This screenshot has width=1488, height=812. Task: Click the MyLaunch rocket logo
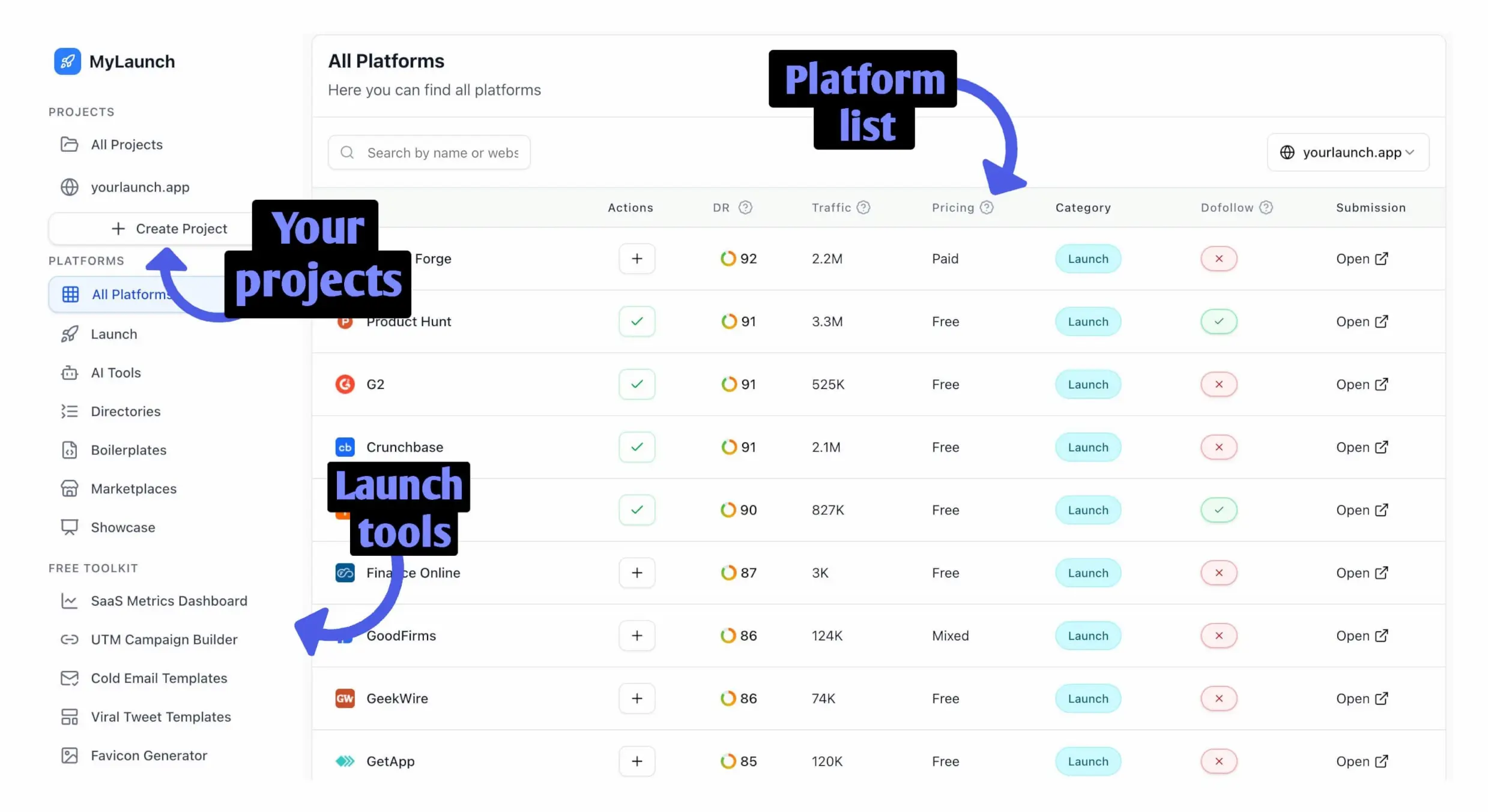click(68, 61)
